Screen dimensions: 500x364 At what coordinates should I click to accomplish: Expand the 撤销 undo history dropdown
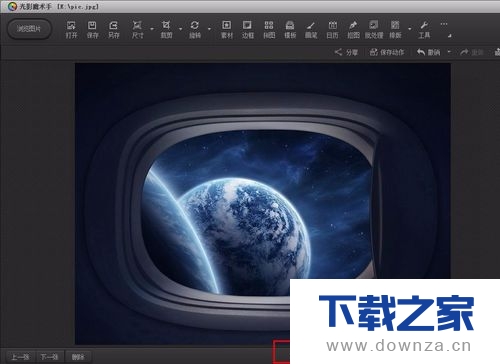(x=449, y=52)
